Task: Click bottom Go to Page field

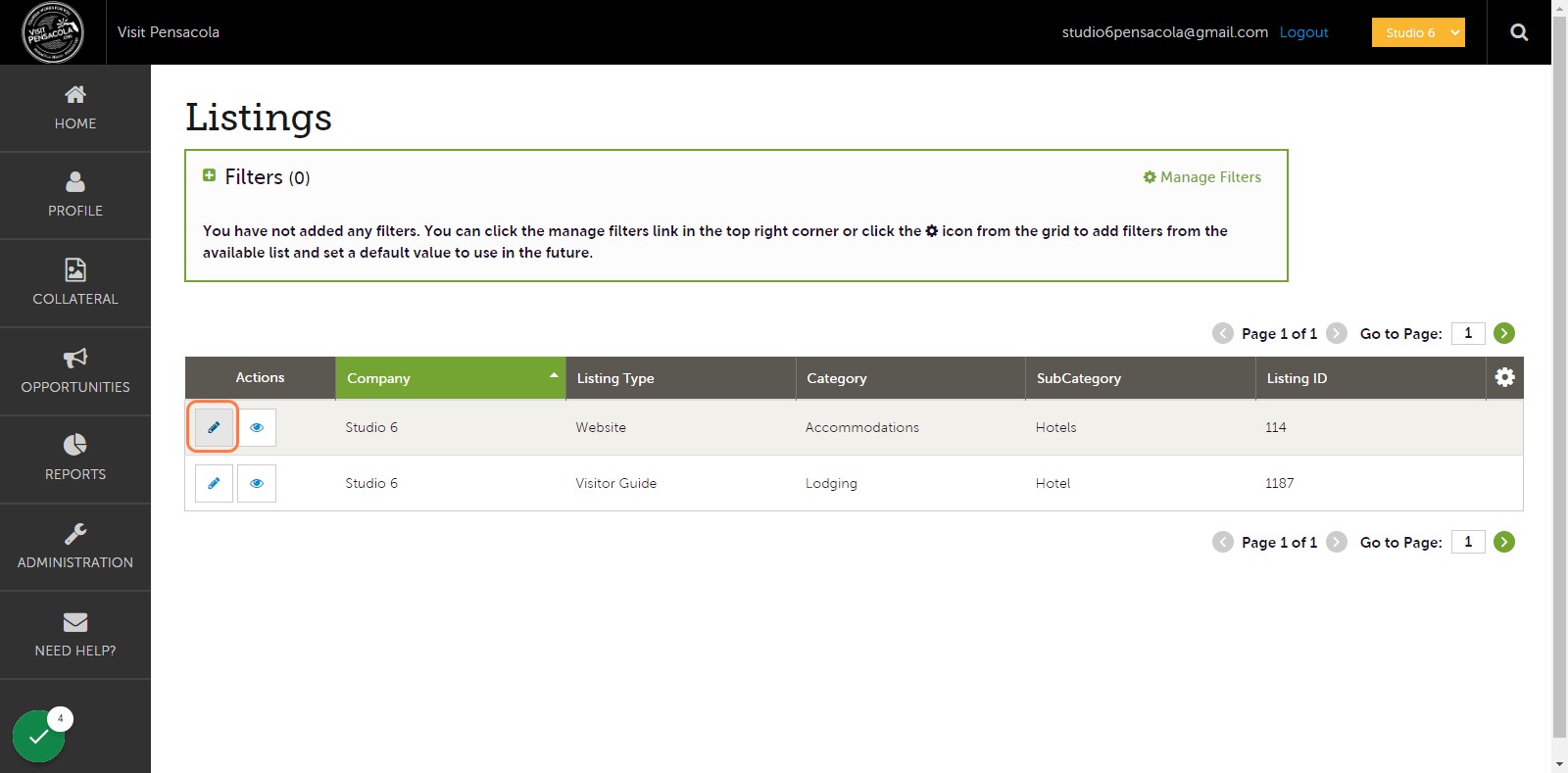Action: click(1468, 542)
